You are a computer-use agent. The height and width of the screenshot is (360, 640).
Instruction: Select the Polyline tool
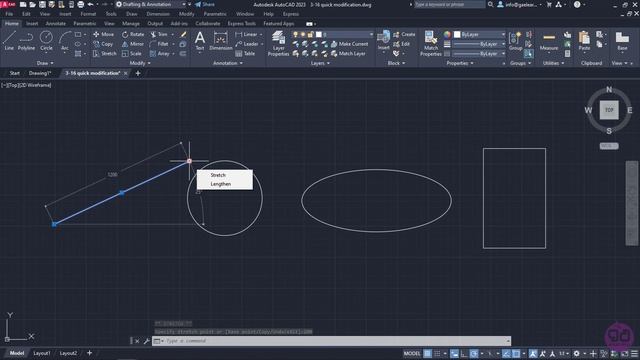click(26, 41)
